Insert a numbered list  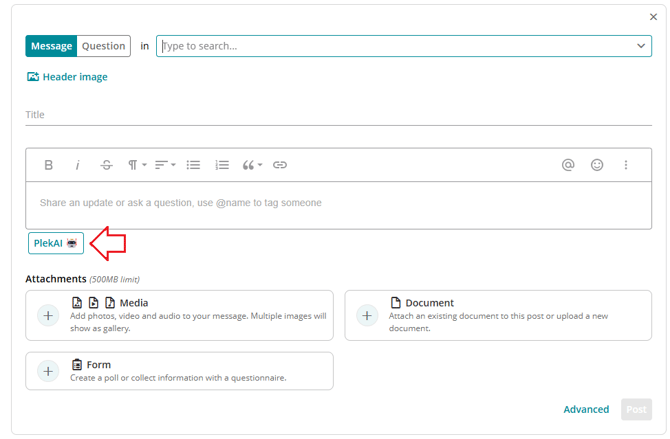point(222,165)
